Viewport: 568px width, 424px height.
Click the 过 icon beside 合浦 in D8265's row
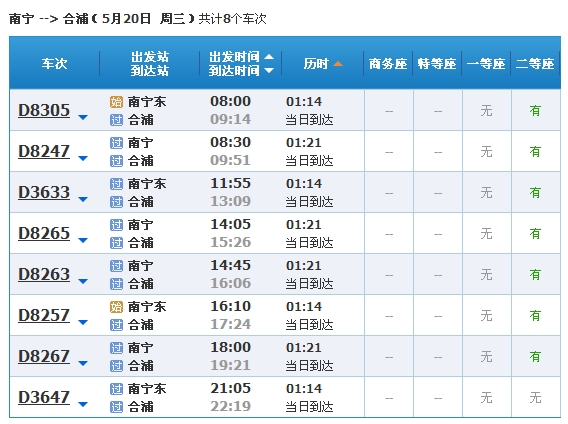pos(116,242)
